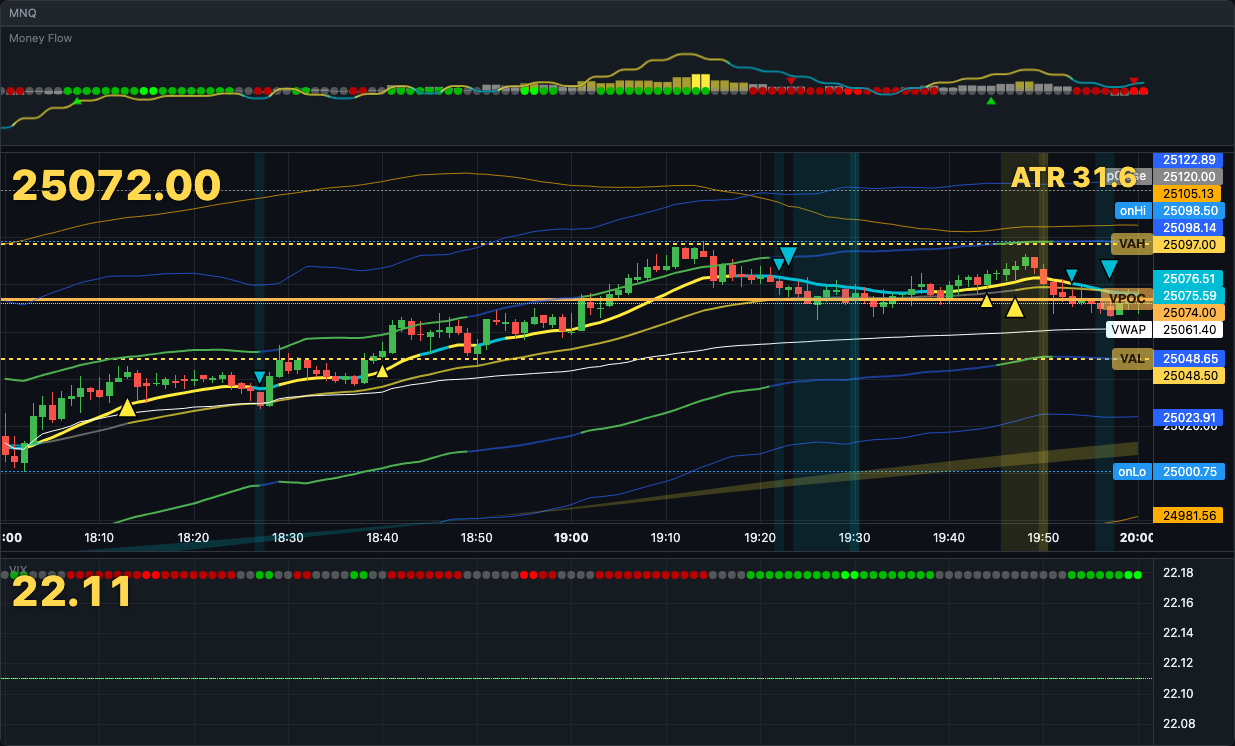Image resolution: width=1235 pixels, height=746 pixels.
Task: Click the VWAP label on the chart
Action: [x=1128, y=329]
